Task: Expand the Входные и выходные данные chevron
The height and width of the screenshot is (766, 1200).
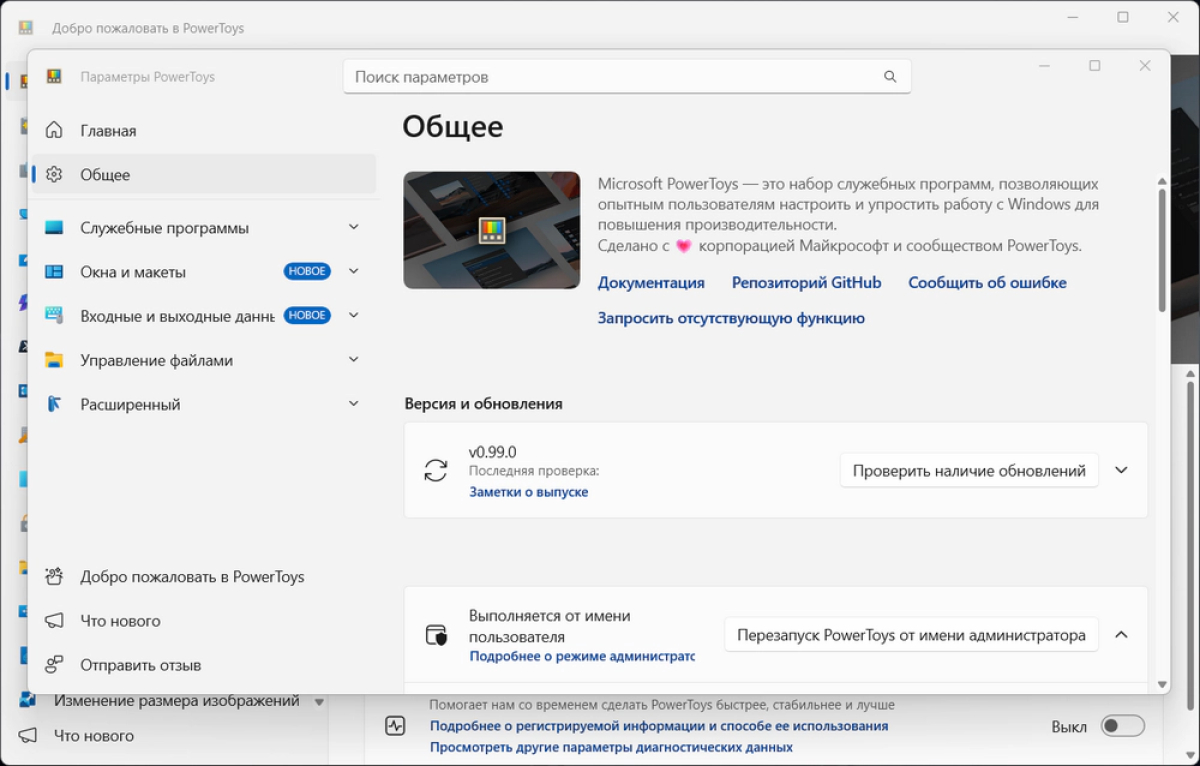Action: (353, 315)
